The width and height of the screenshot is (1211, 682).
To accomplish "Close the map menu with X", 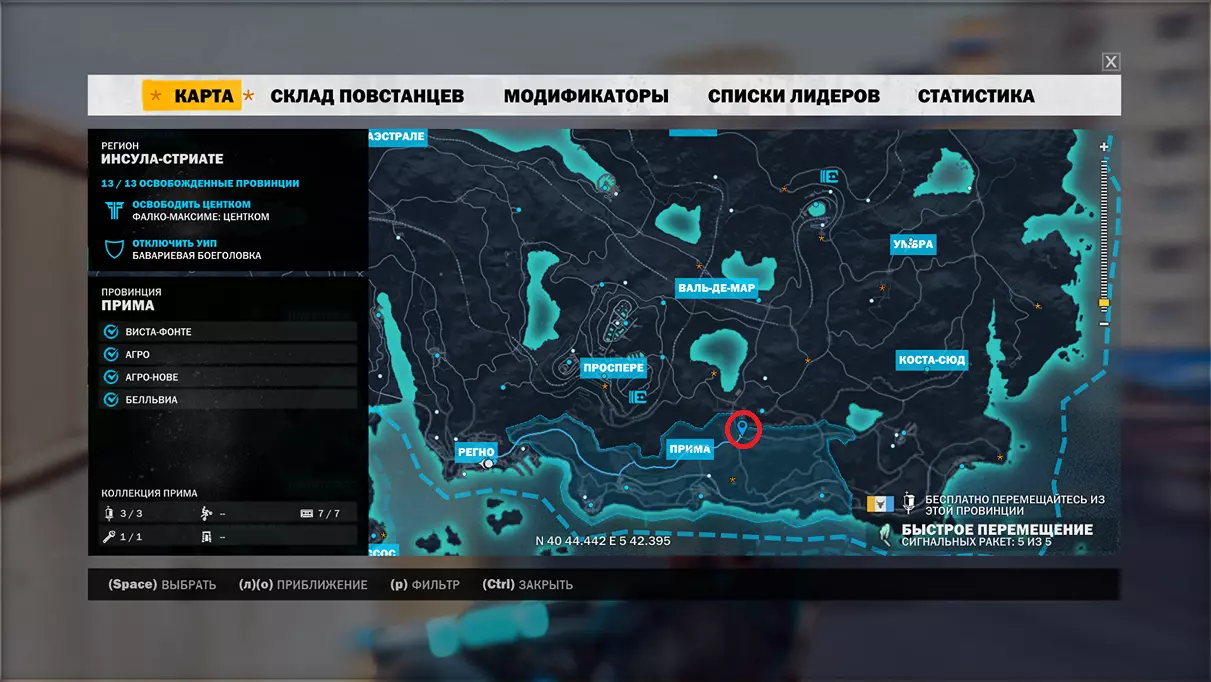I will point(1111,62).
